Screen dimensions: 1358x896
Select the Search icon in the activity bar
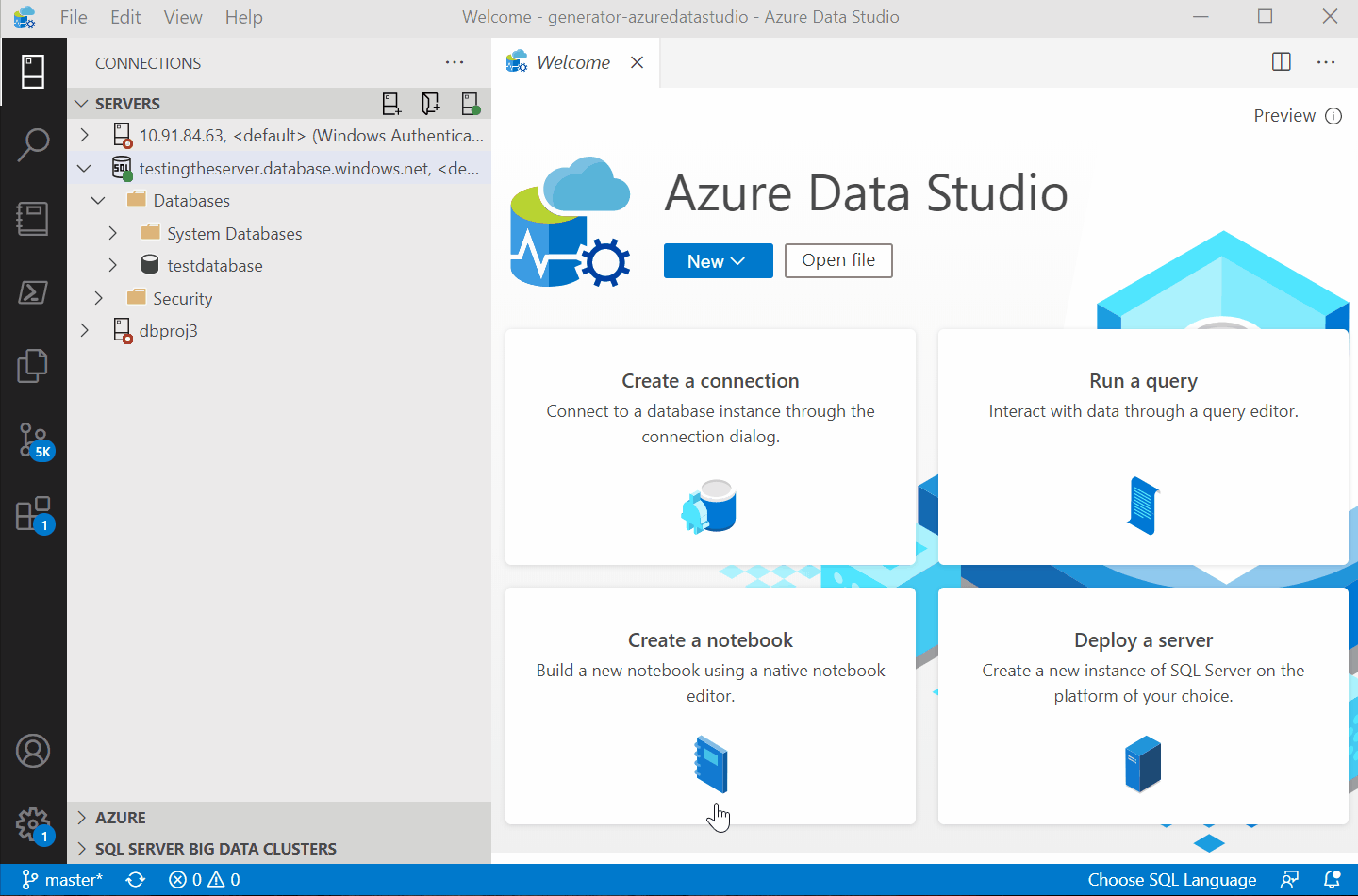[34, 144]
